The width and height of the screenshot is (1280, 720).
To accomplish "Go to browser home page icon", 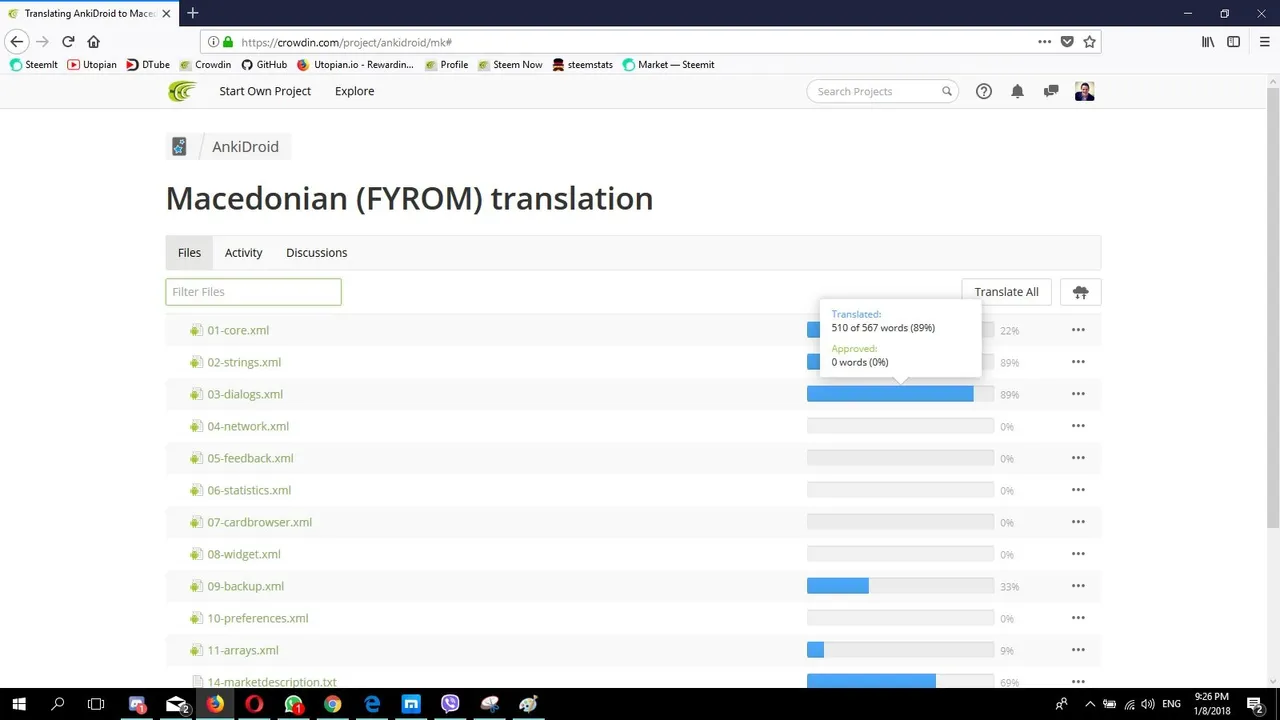I will click(x=94, y=42).
